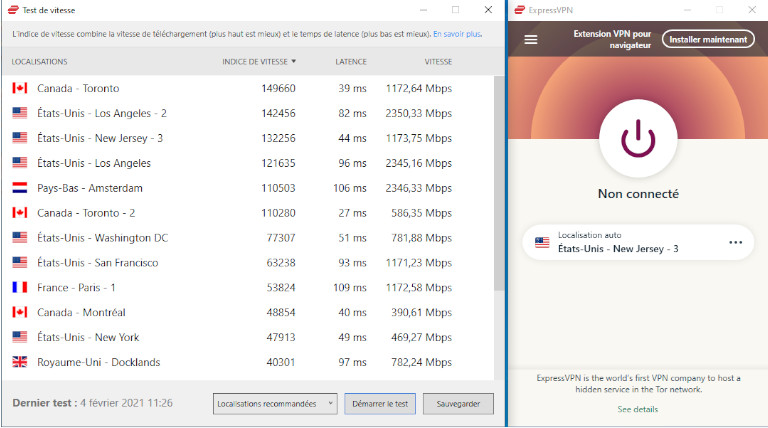768x428 pixels.
Task: Click the power button to connect VPN
Action: [638, 139]
